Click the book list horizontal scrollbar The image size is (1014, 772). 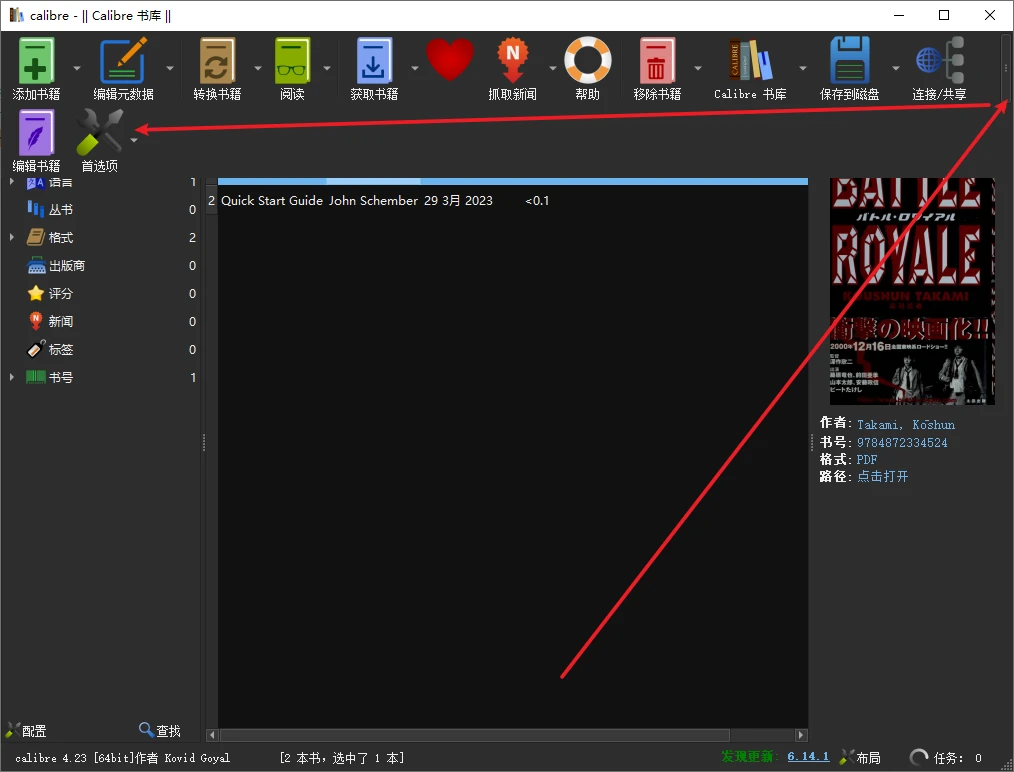[x=475, y=735]
